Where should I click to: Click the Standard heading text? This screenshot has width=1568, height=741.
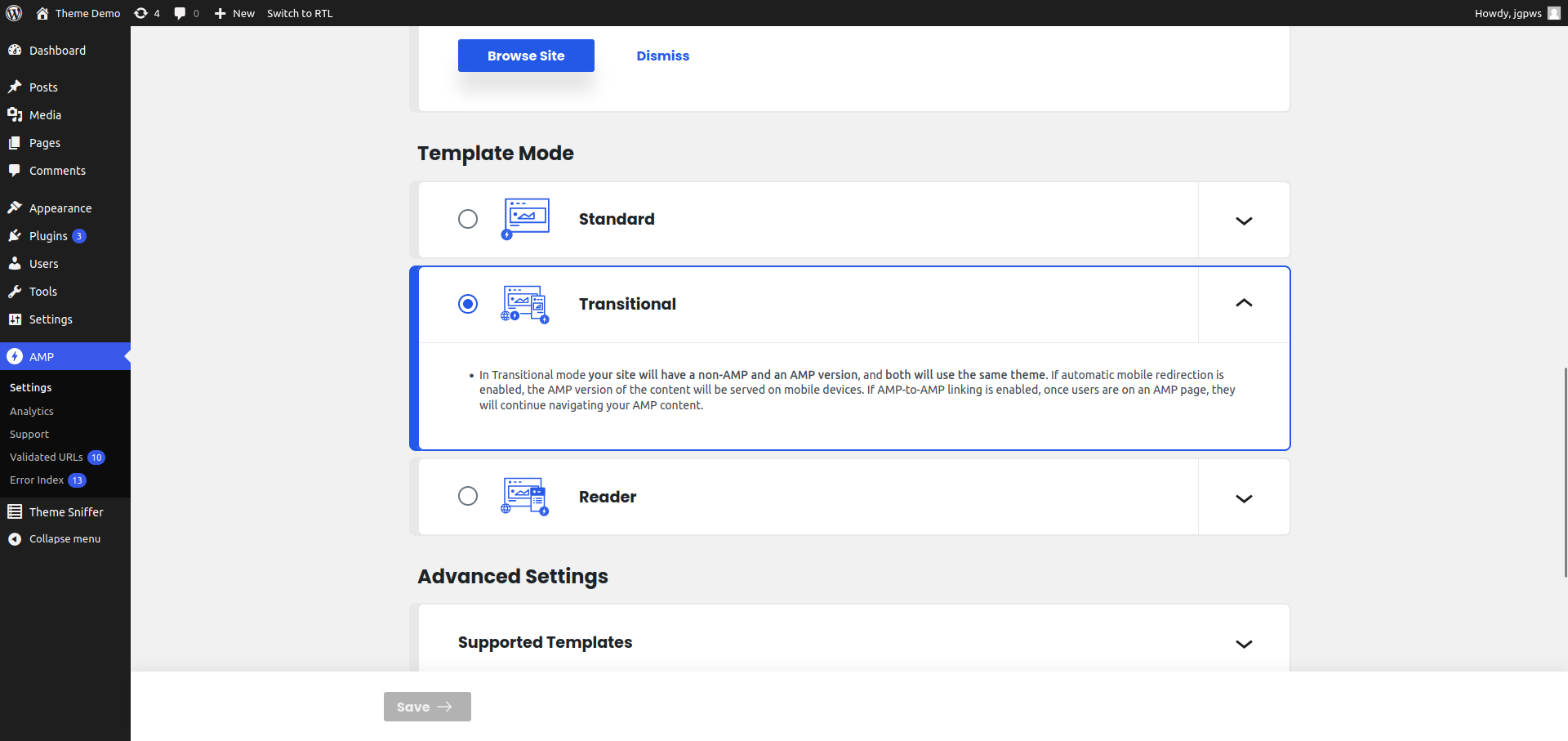(x=617, y=219)
